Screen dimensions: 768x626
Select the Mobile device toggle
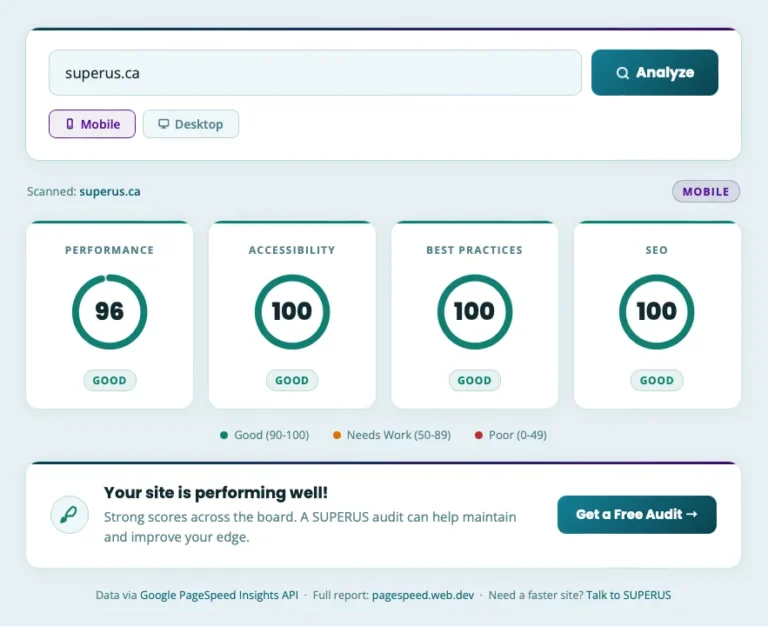pos(92,124)
